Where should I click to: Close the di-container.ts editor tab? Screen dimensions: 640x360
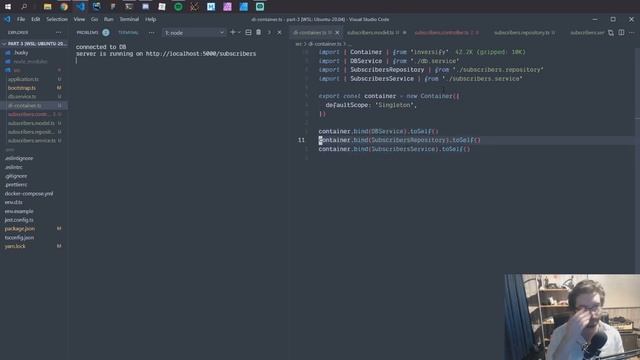point(337,33)
